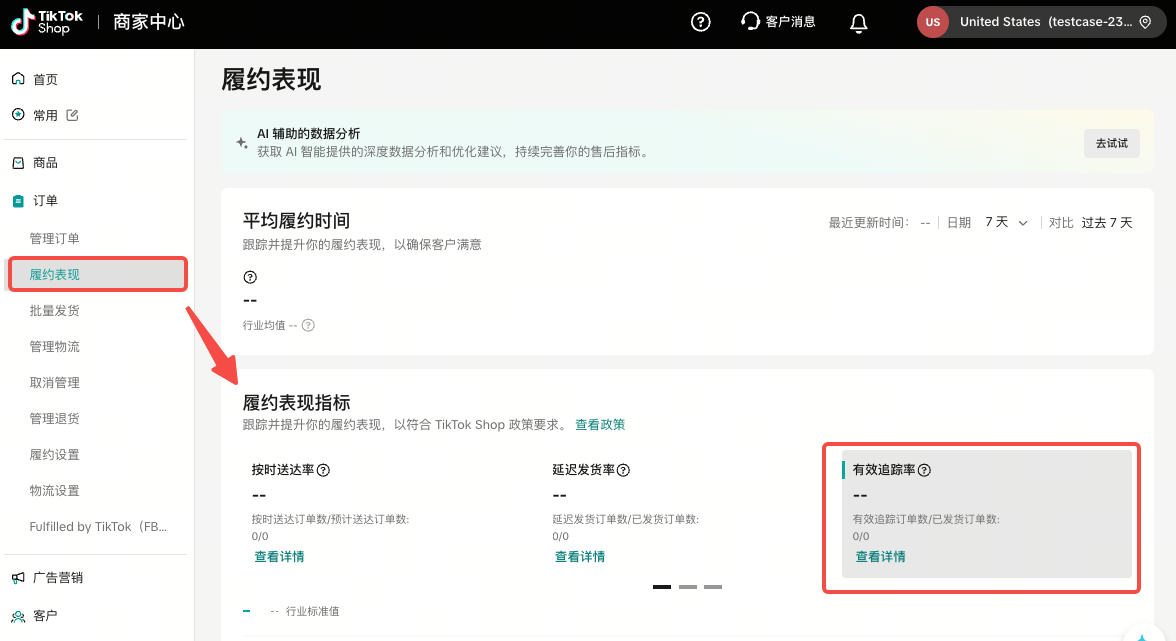
Task: Click help icon beside 有效追踪率
Action: click(924, 470)
